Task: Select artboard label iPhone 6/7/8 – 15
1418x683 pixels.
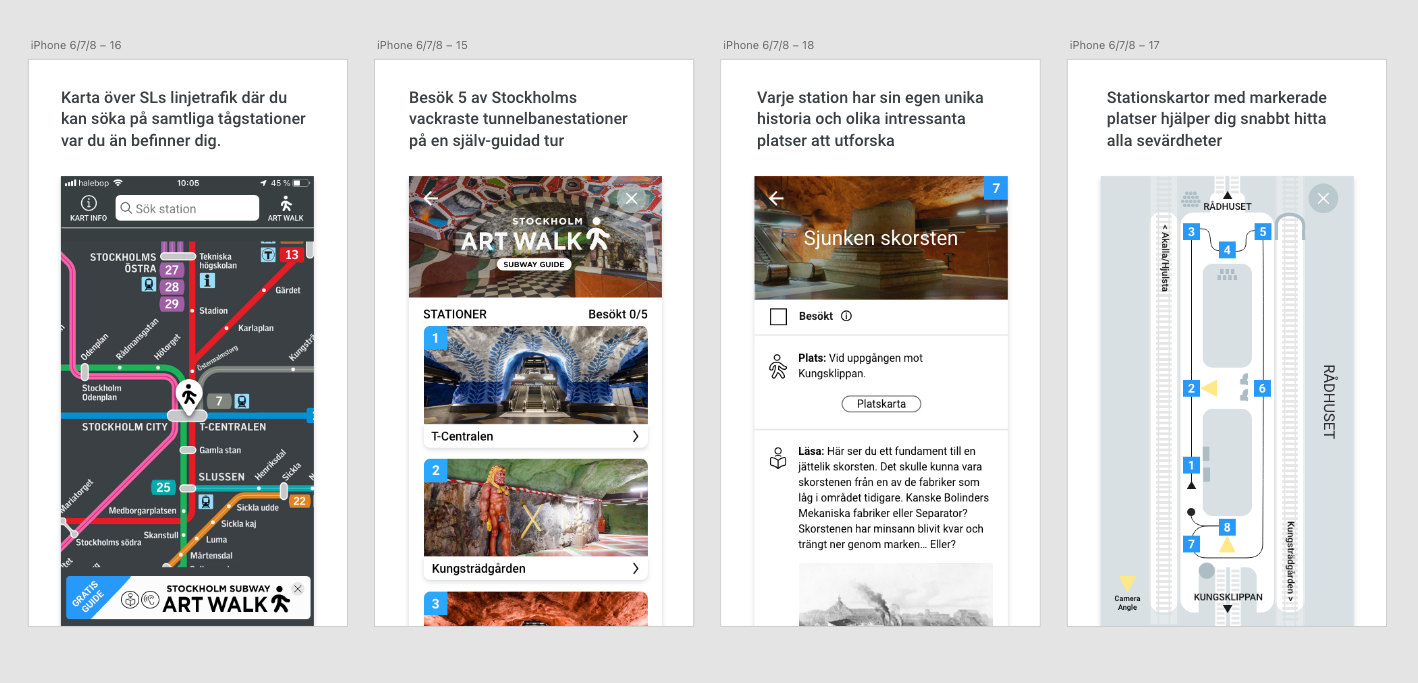Action: [422, 45]
